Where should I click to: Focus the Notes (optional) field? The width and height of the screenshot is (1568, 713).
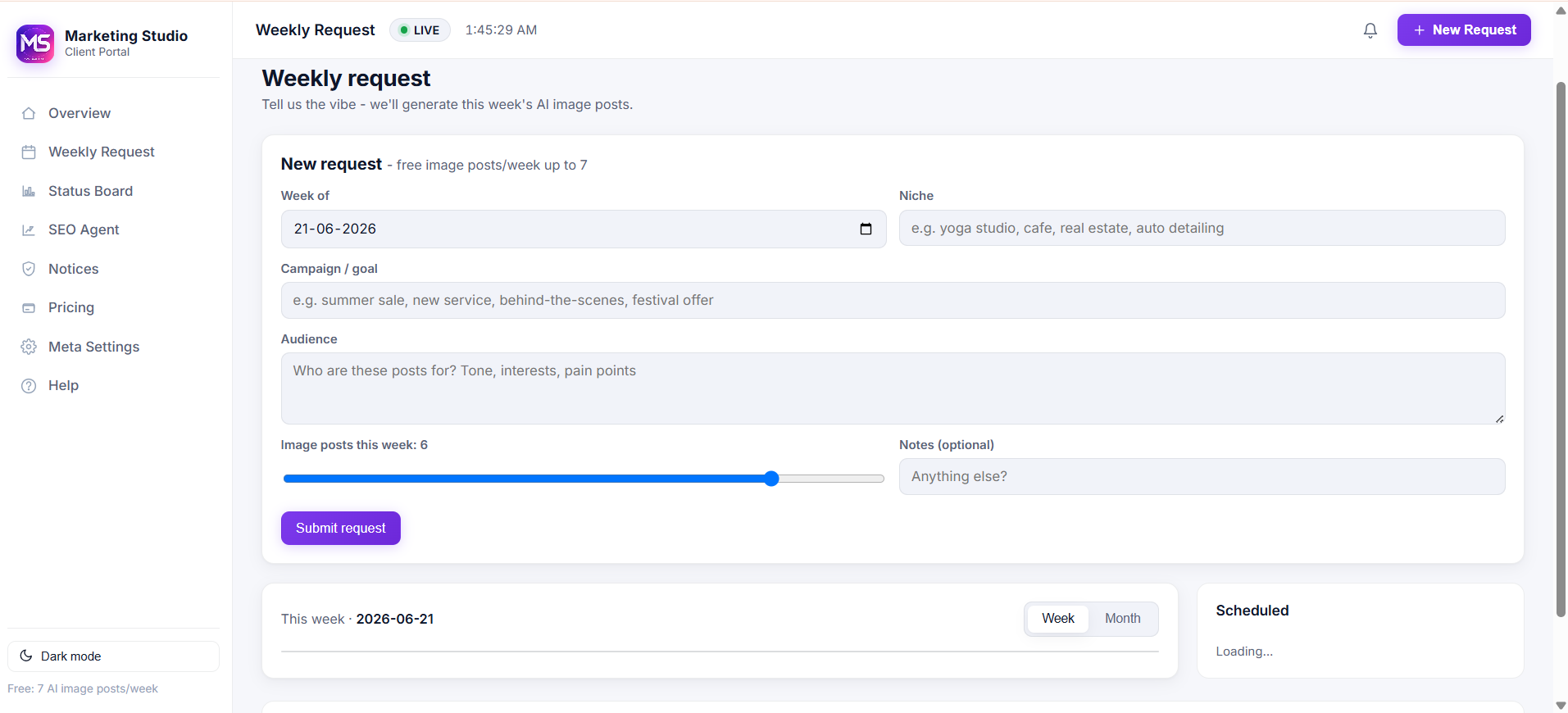(x=1202, y=476)
